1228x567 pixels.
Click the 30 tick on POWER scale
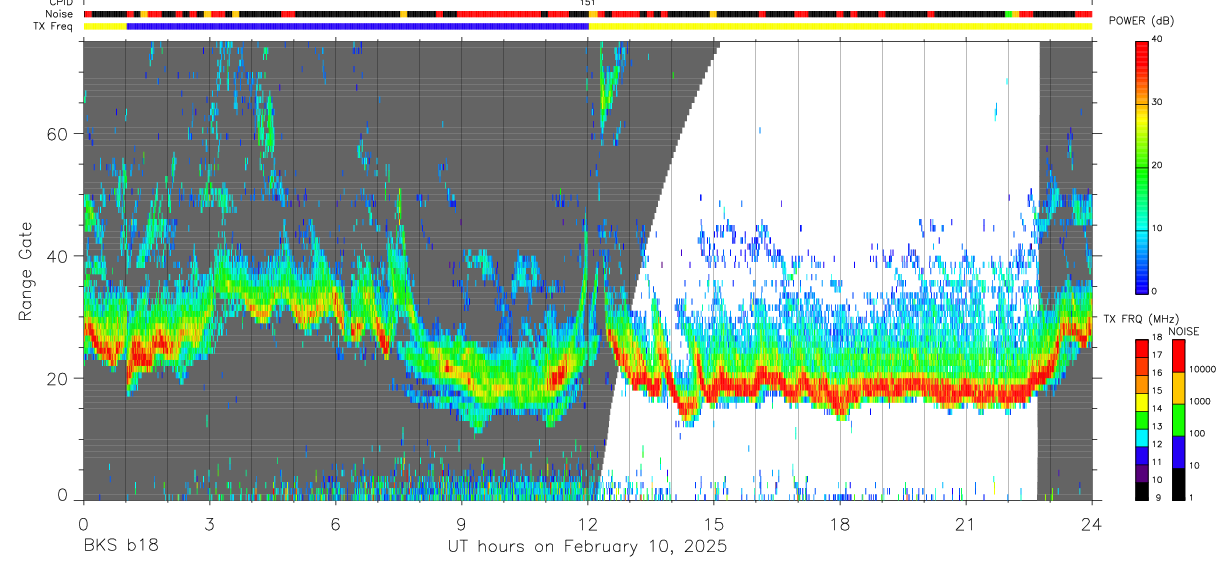(1158, 102)
